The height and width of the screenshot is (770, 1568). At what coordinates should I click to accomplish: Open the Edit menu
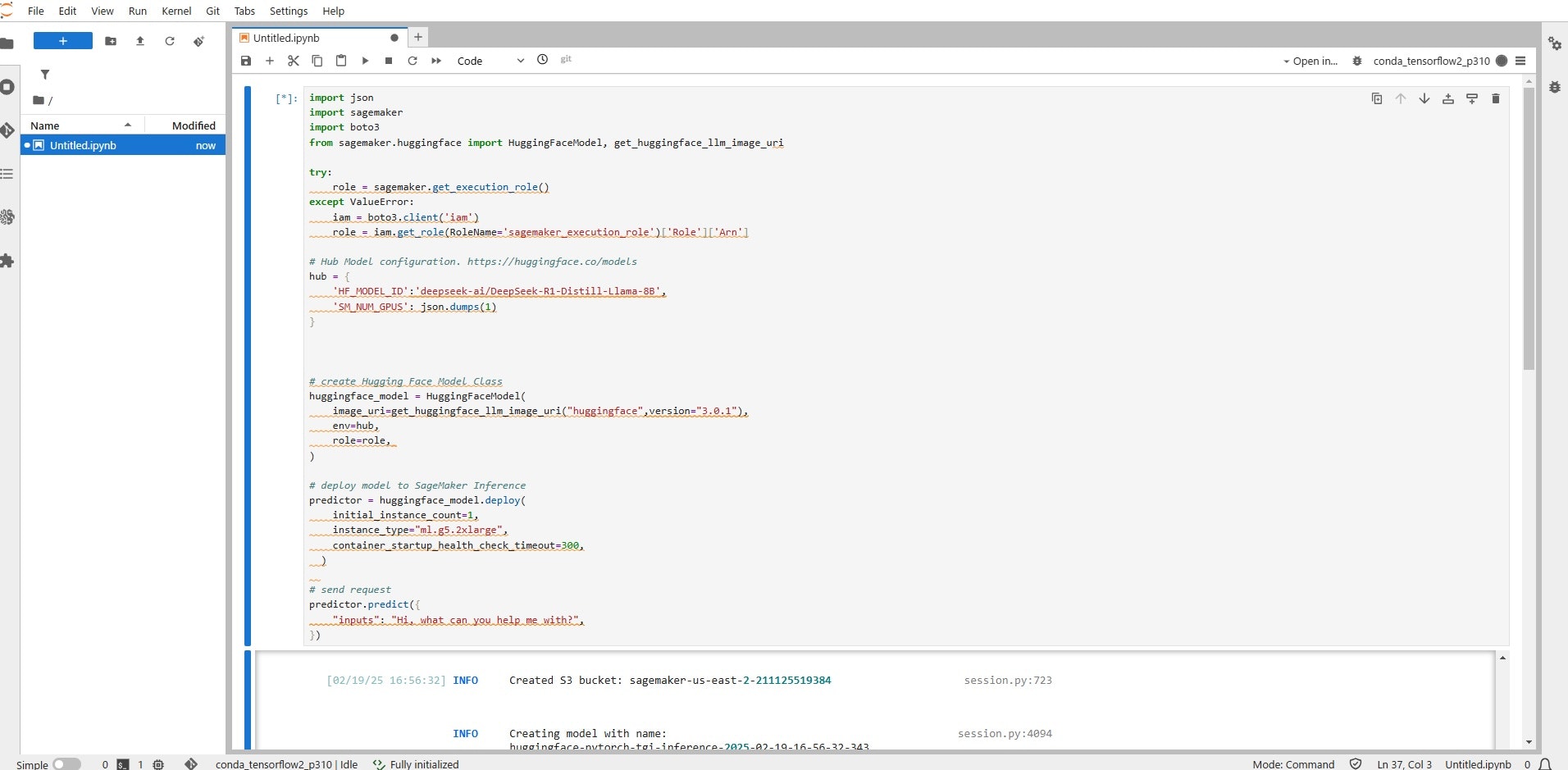[68, 11]
